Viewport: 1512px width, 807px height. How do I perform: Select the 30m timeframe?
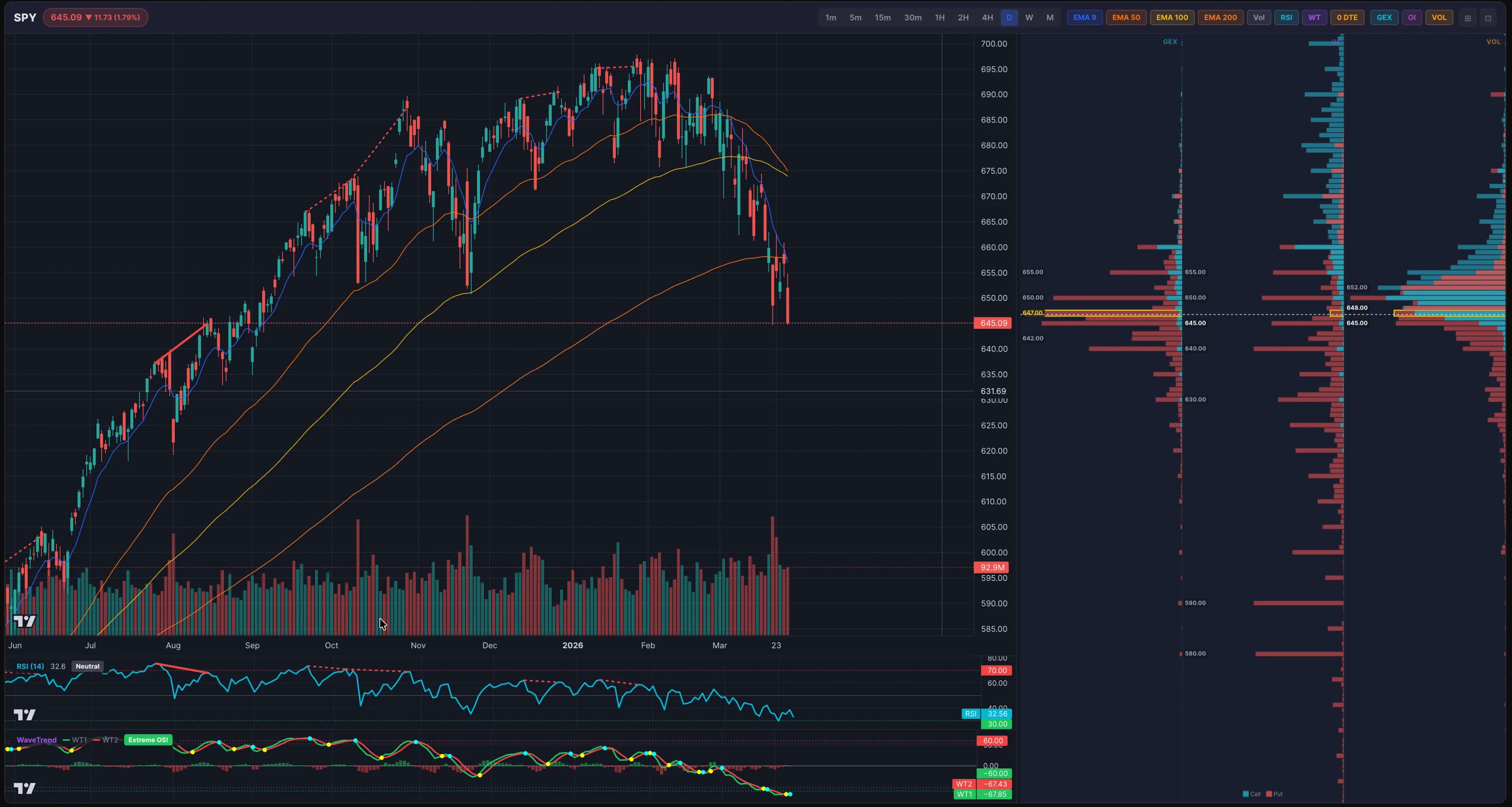coord(912,18)
